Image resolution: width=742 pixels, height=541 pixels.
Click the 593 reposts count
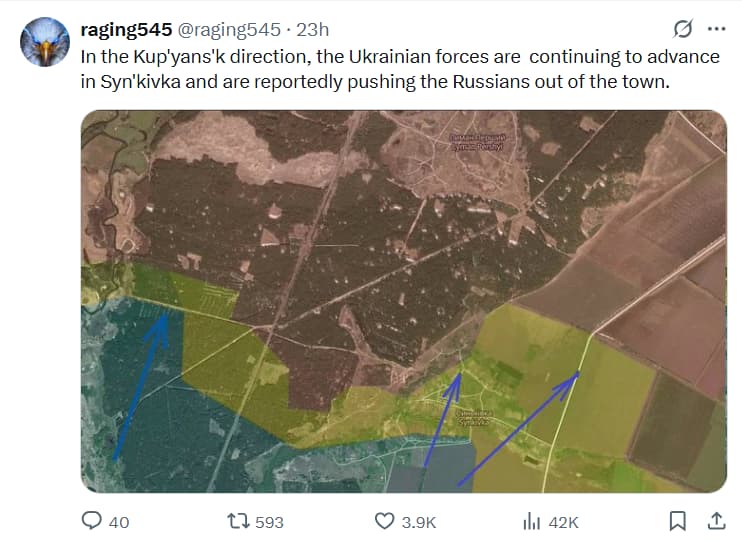click(270, 522)
